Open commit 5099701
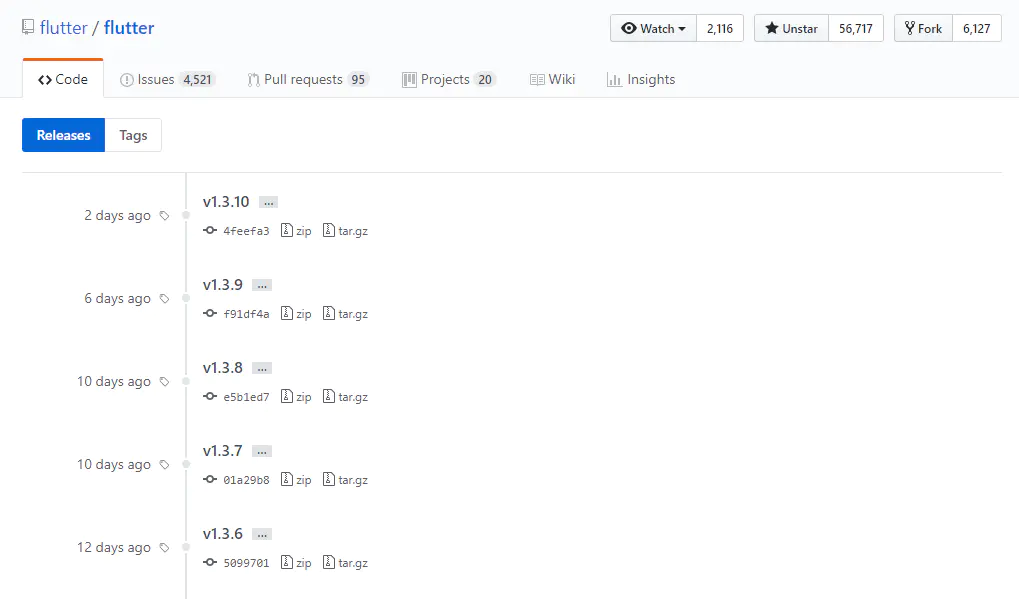Viewport: 1019px width, 599px height. 246,563
